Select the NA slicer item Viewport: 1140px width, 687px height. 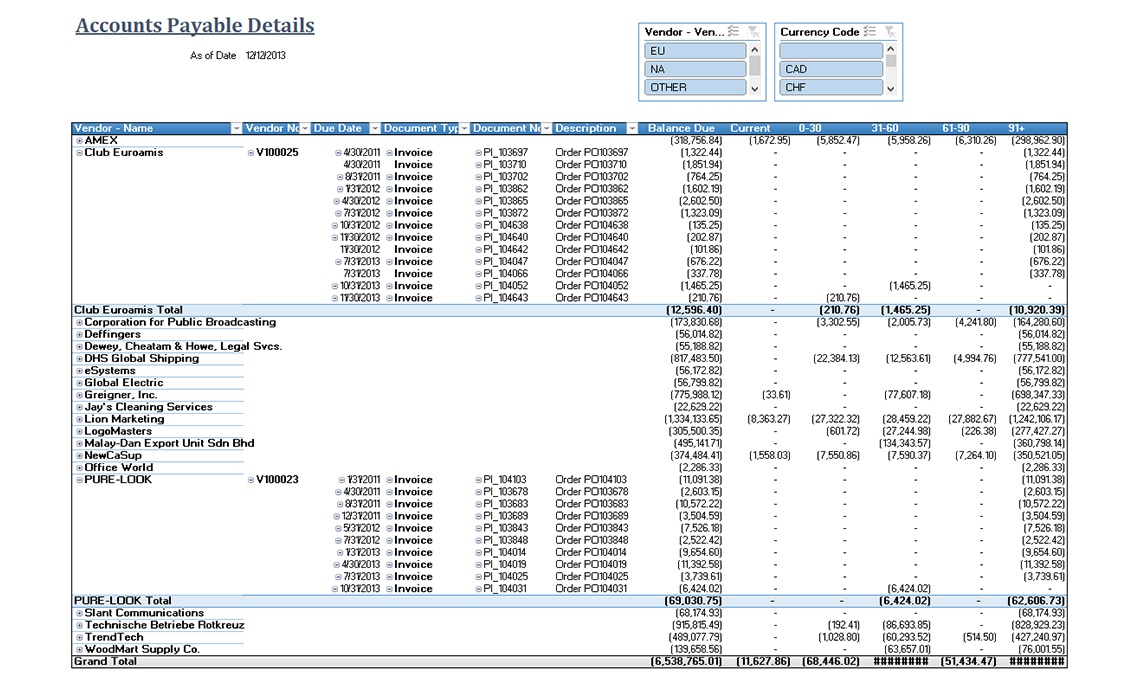(695, 69)
